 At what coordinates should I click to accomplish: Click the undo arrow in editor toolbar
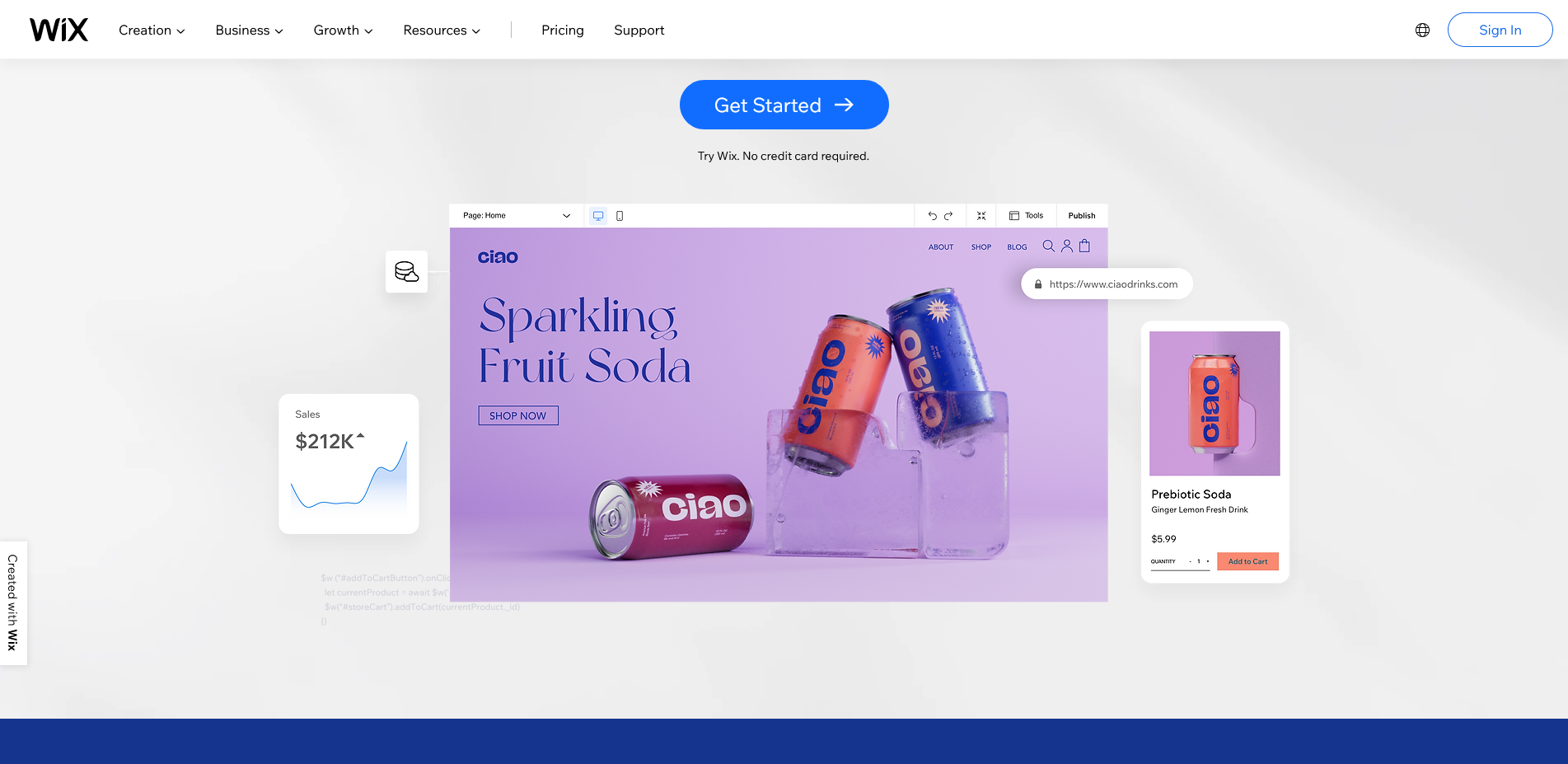click(x=933, y=216)
